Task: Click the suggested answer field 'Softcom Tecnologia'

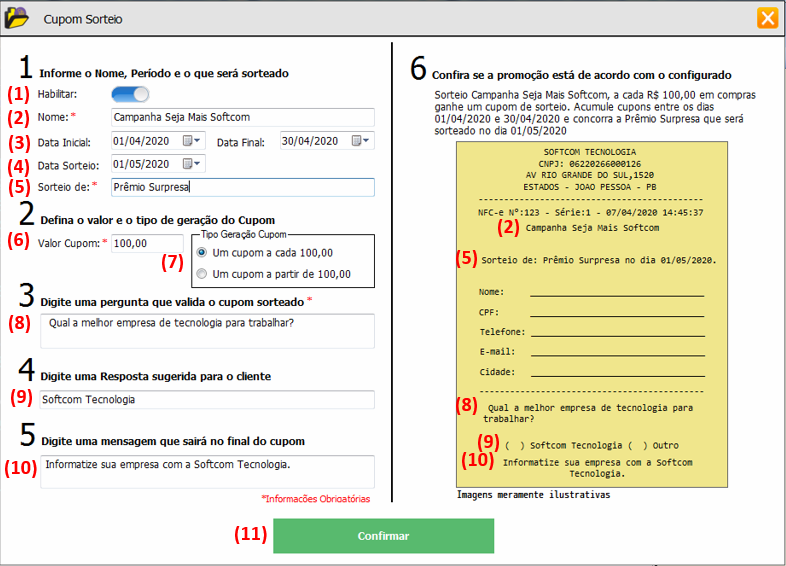Action: coord(207,400)
